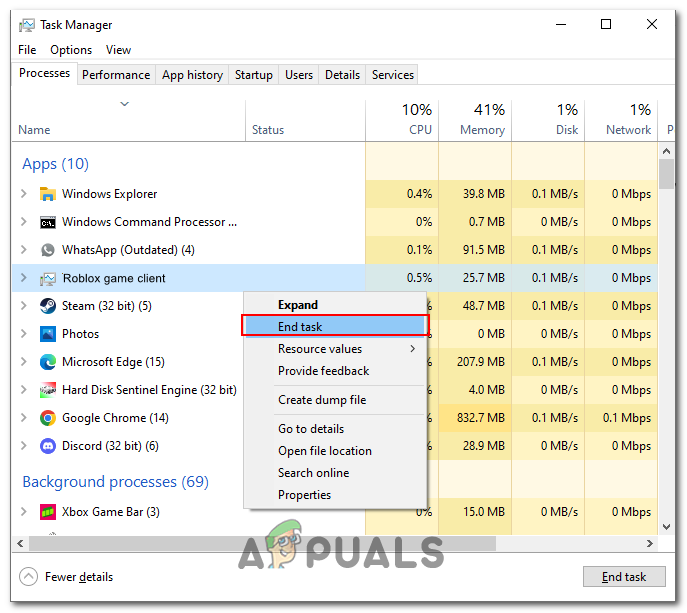
Task: Expand the Windows Command Processor row
Action: tap(24, 222)
